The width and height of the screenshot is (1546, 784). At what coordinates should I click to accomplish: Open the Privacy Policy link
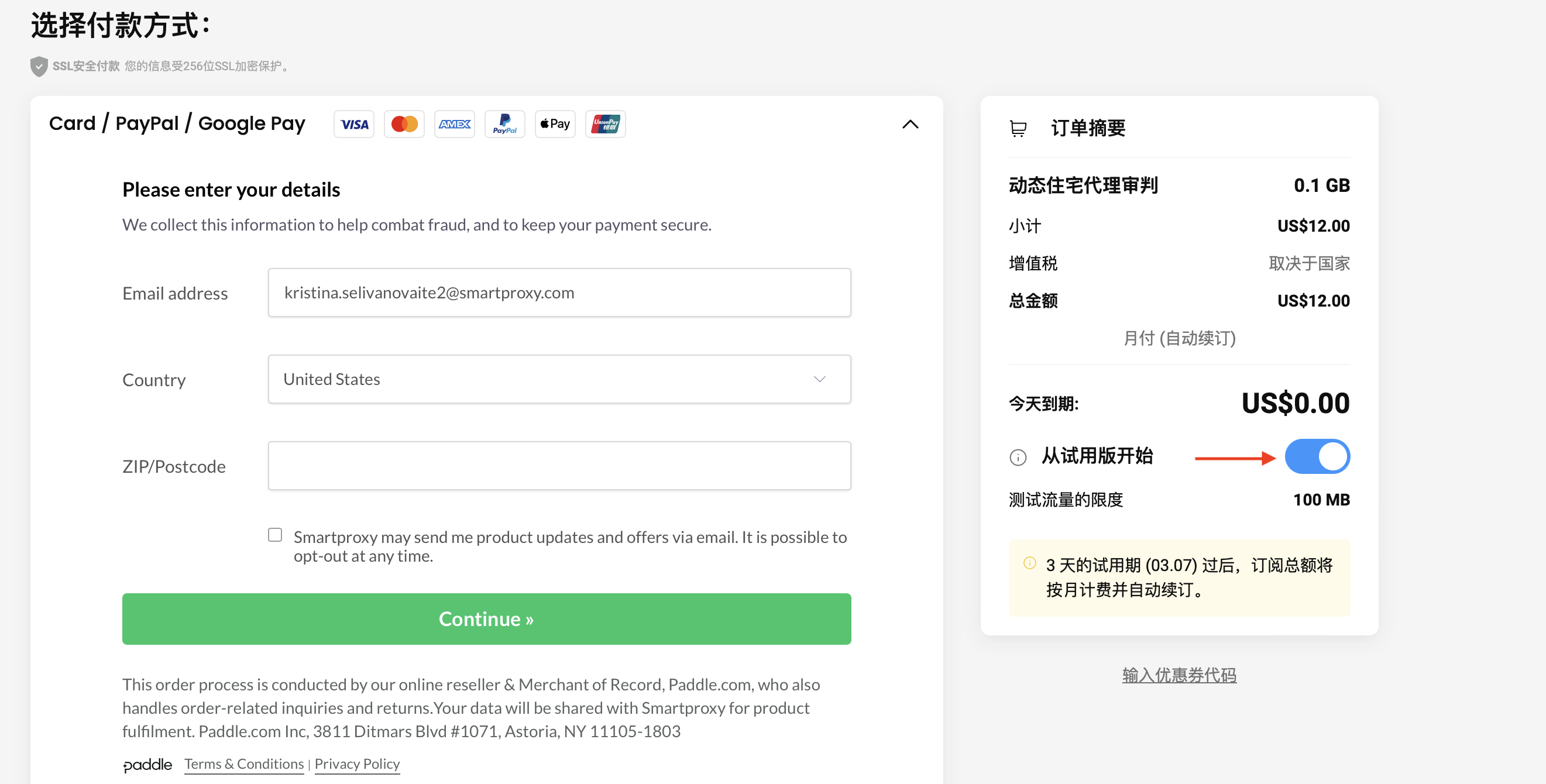coord(357,764)
